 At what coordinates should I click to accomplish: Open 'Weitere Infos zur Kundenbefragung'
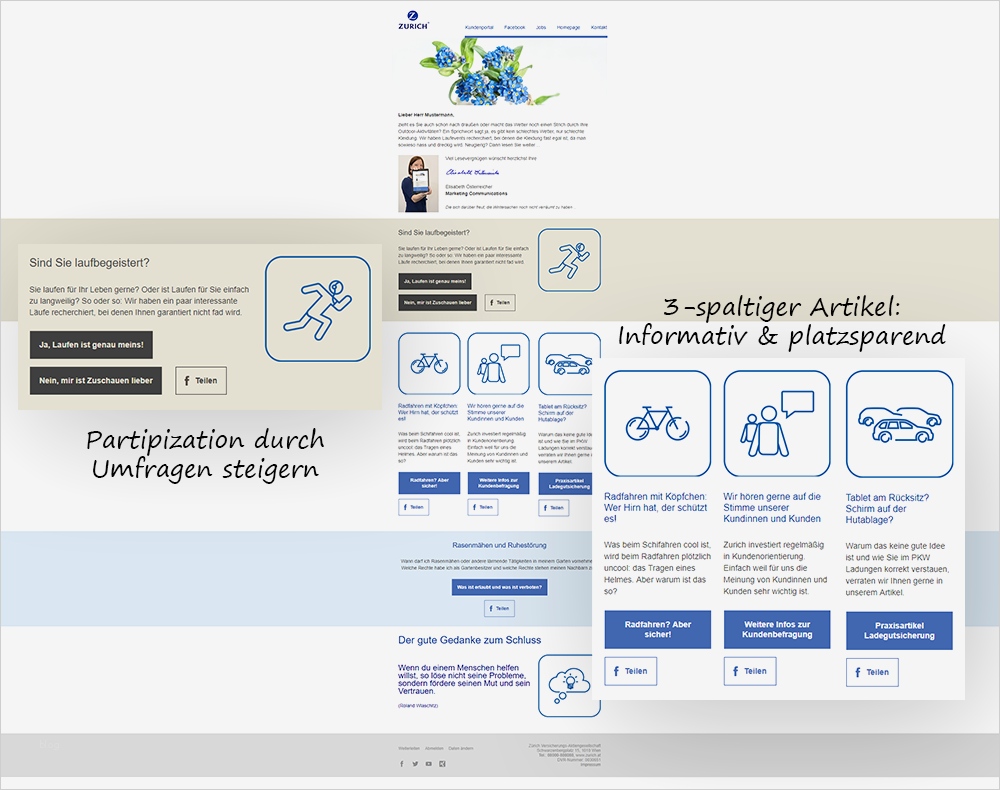point(778,629)
